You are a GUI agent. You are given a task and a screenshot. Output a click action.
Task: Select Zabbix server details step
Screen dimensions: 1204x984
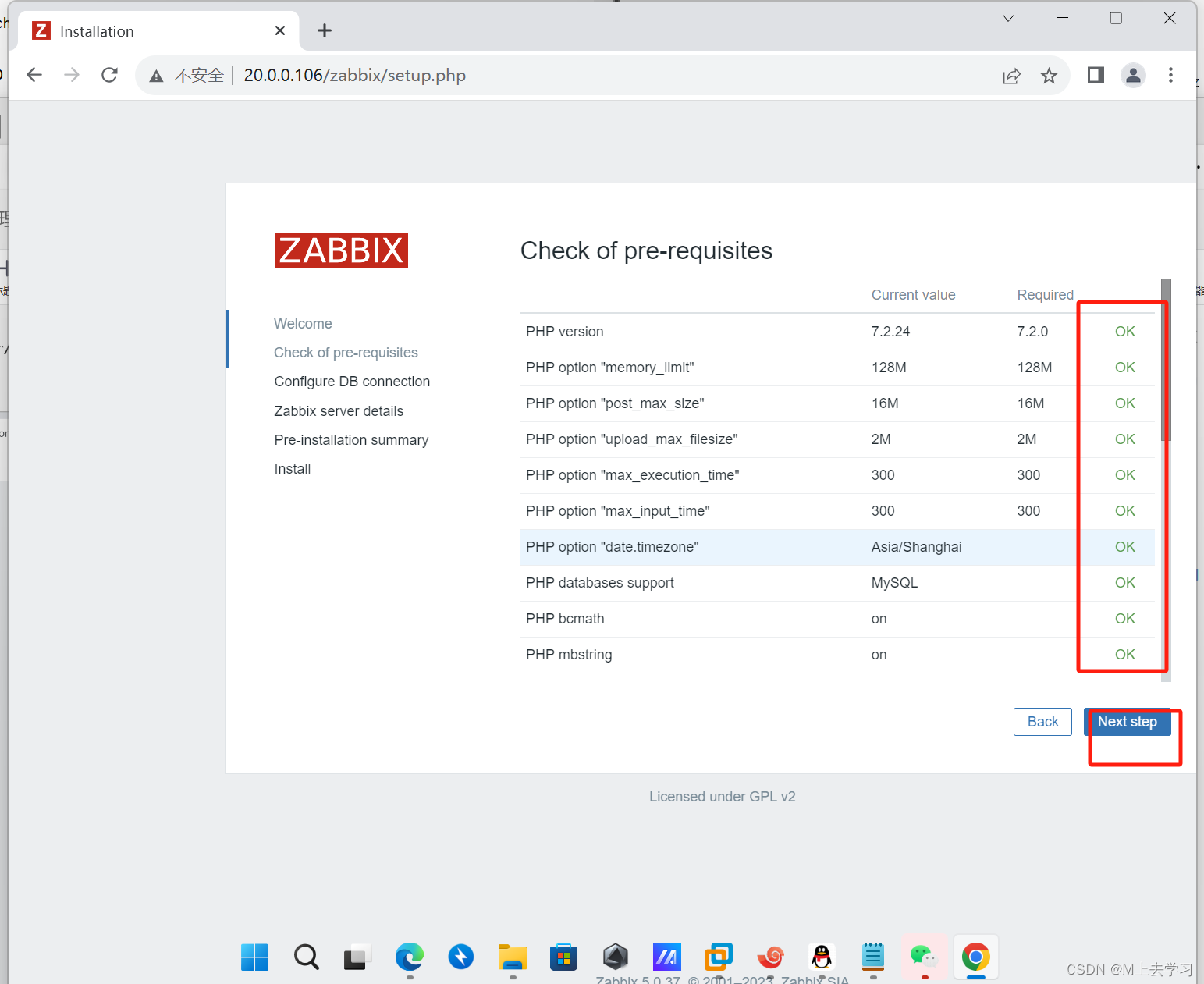pyautogui.click(x=339, y=411)
